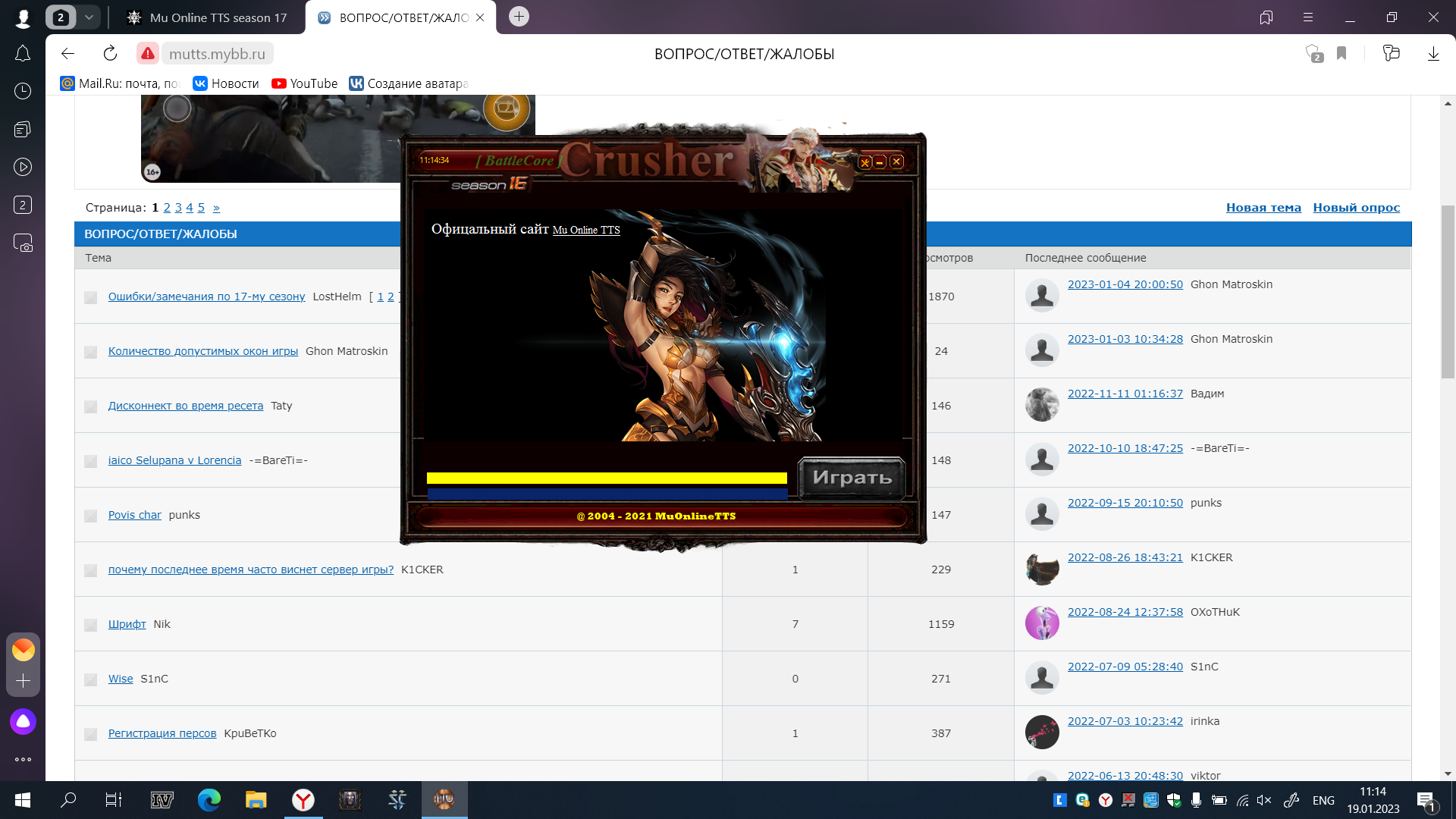Open File Explorer in taskbar
The height and width of the screenshot is (819, 1456).
click(256, 799)
